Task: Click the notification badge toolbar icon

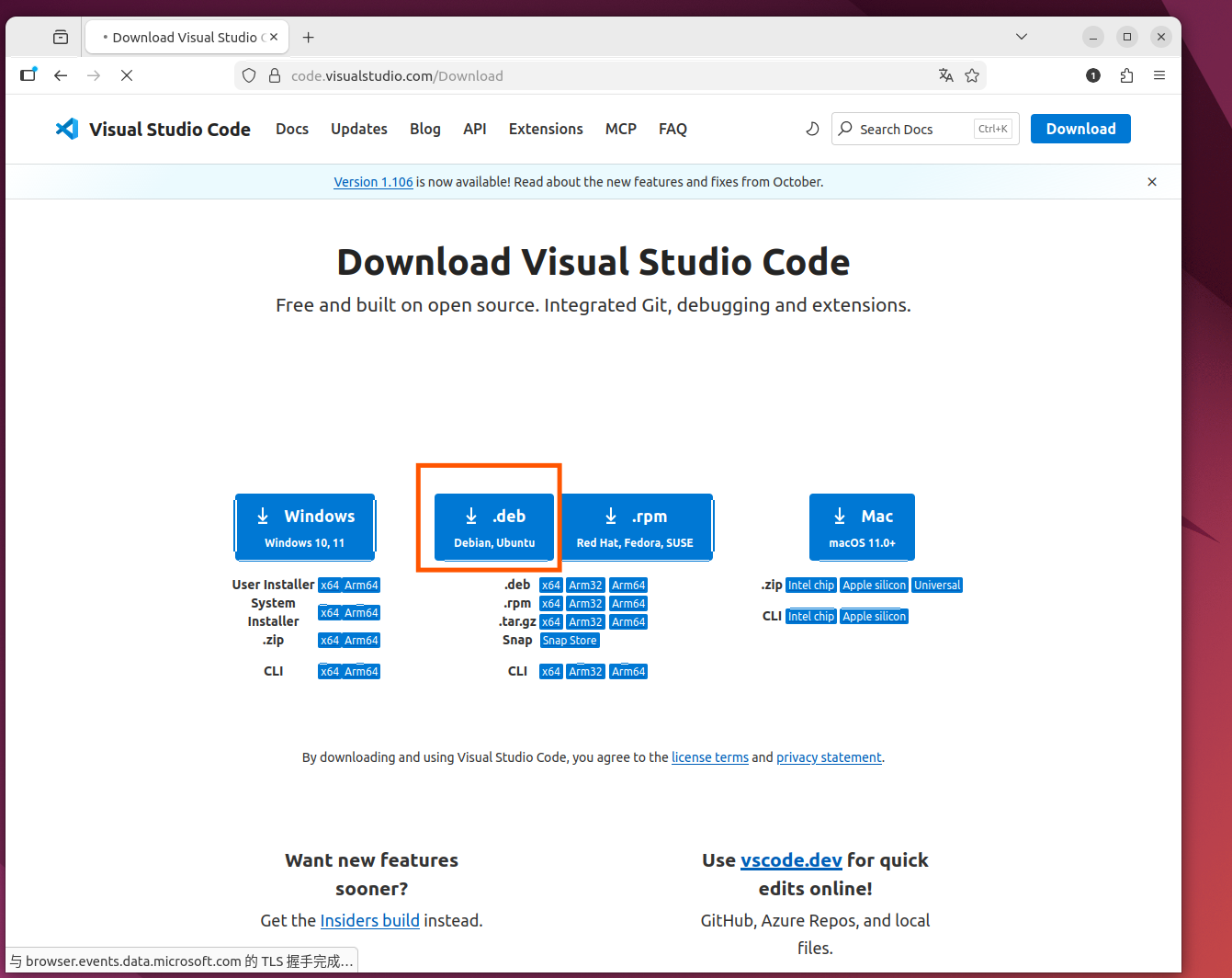Action: click(1093, 75)
